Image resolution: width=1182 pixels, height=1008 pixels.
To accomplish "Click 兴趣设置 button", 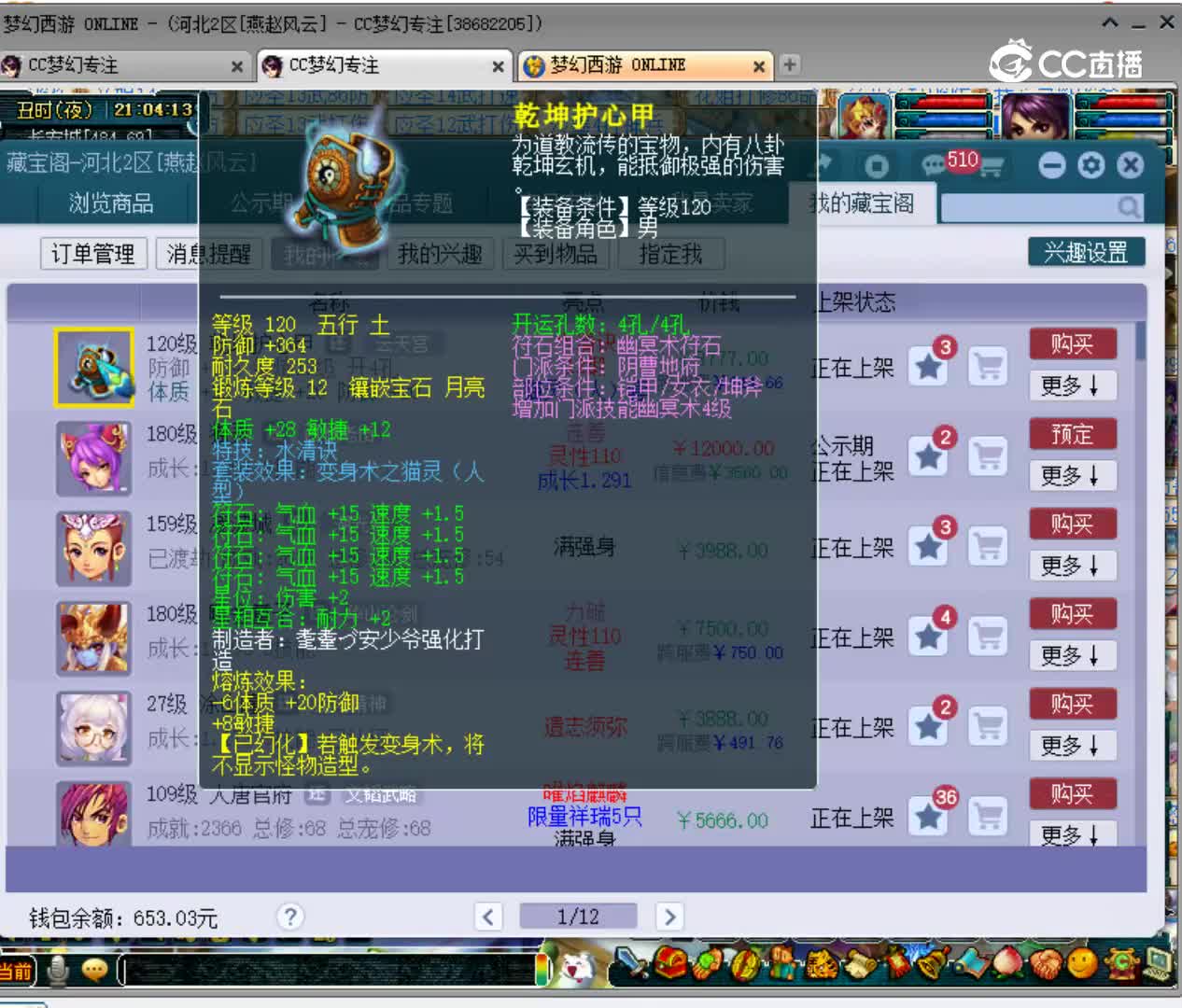I will click(1086, 252).
